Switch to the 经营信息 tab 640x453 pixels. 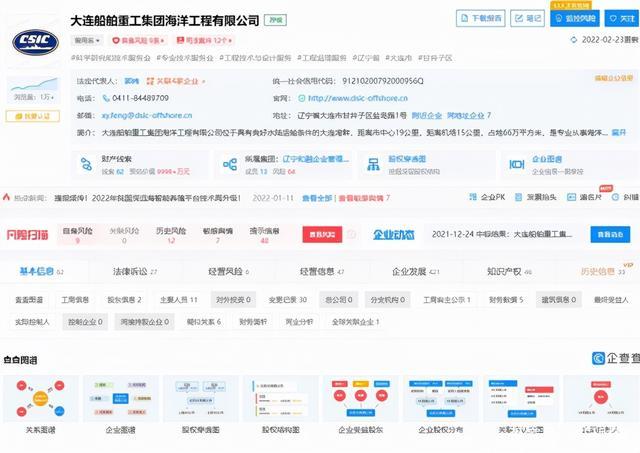point(322,271)
